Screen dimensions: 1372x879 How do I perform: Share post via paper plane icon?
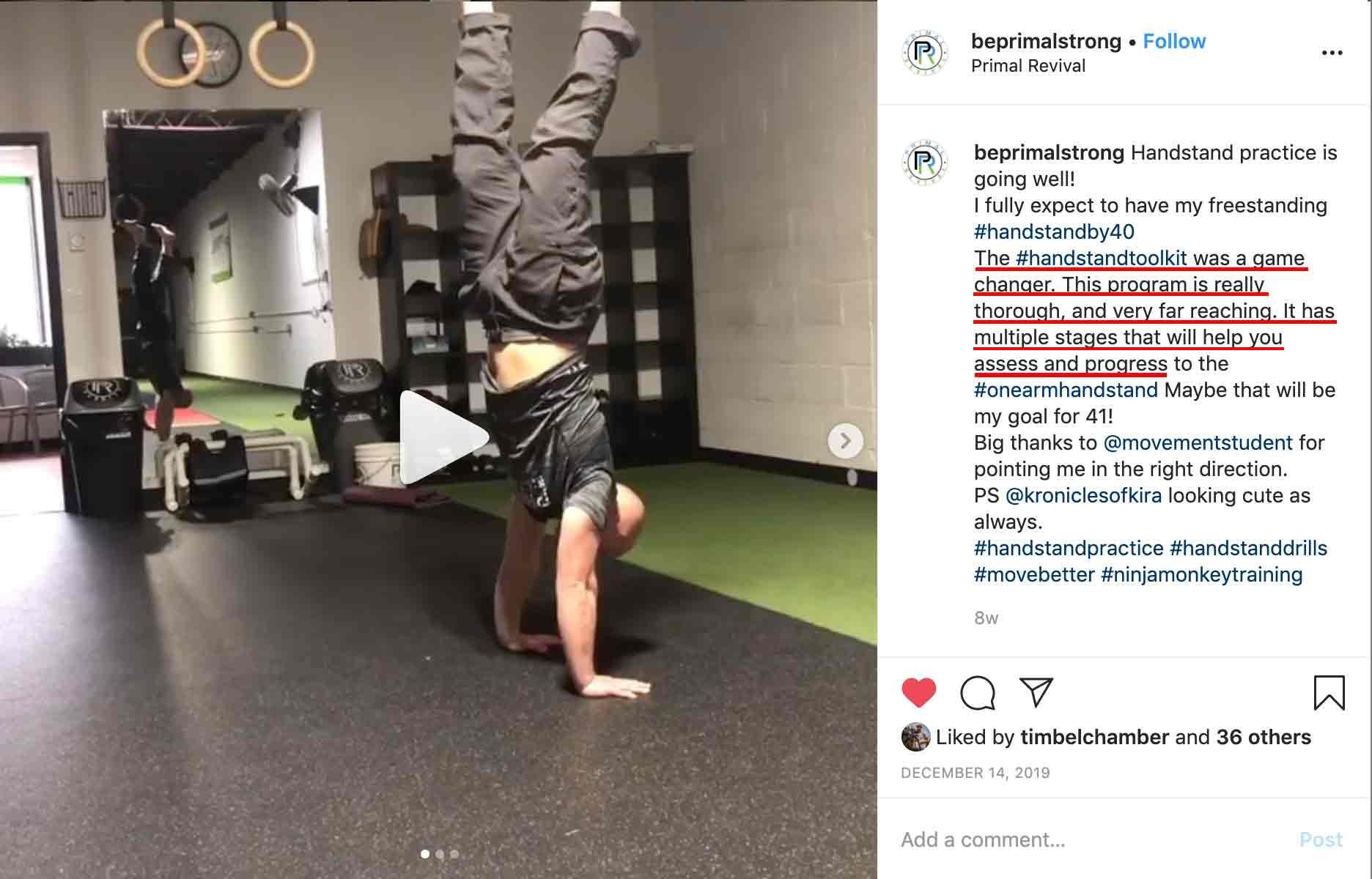point(1036,692)
